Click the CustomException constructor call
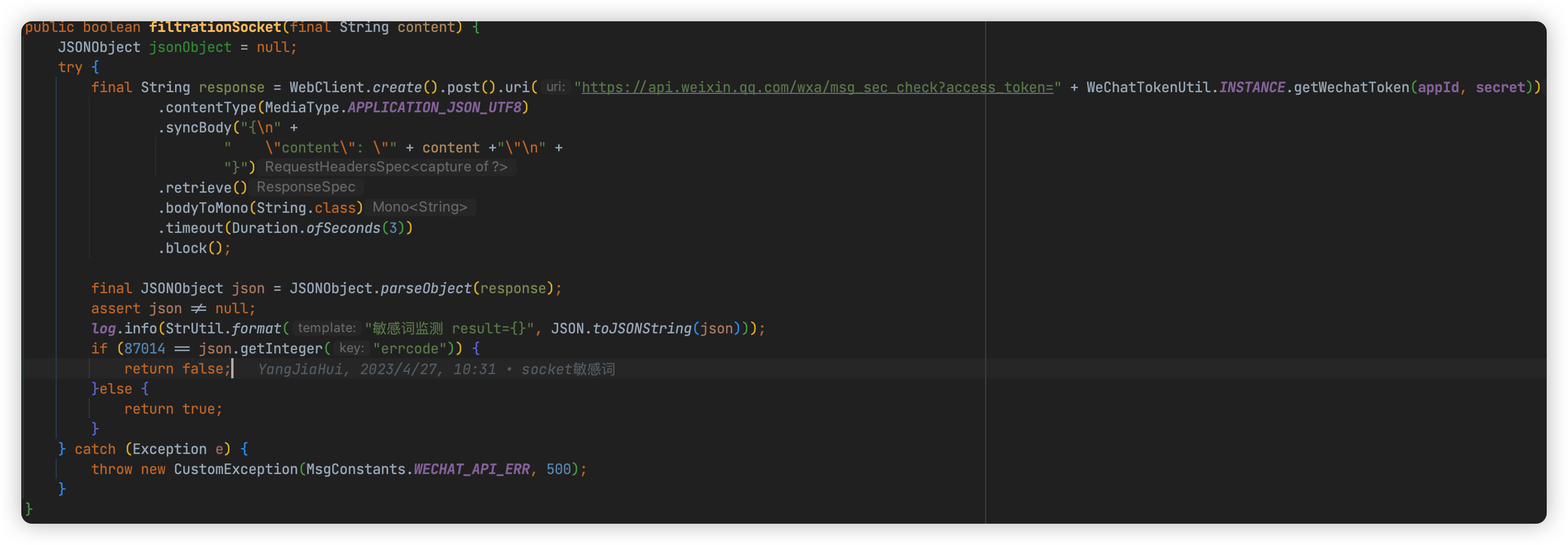Image resolution: width=1568 pixels, height=545 pixels. 235,469
